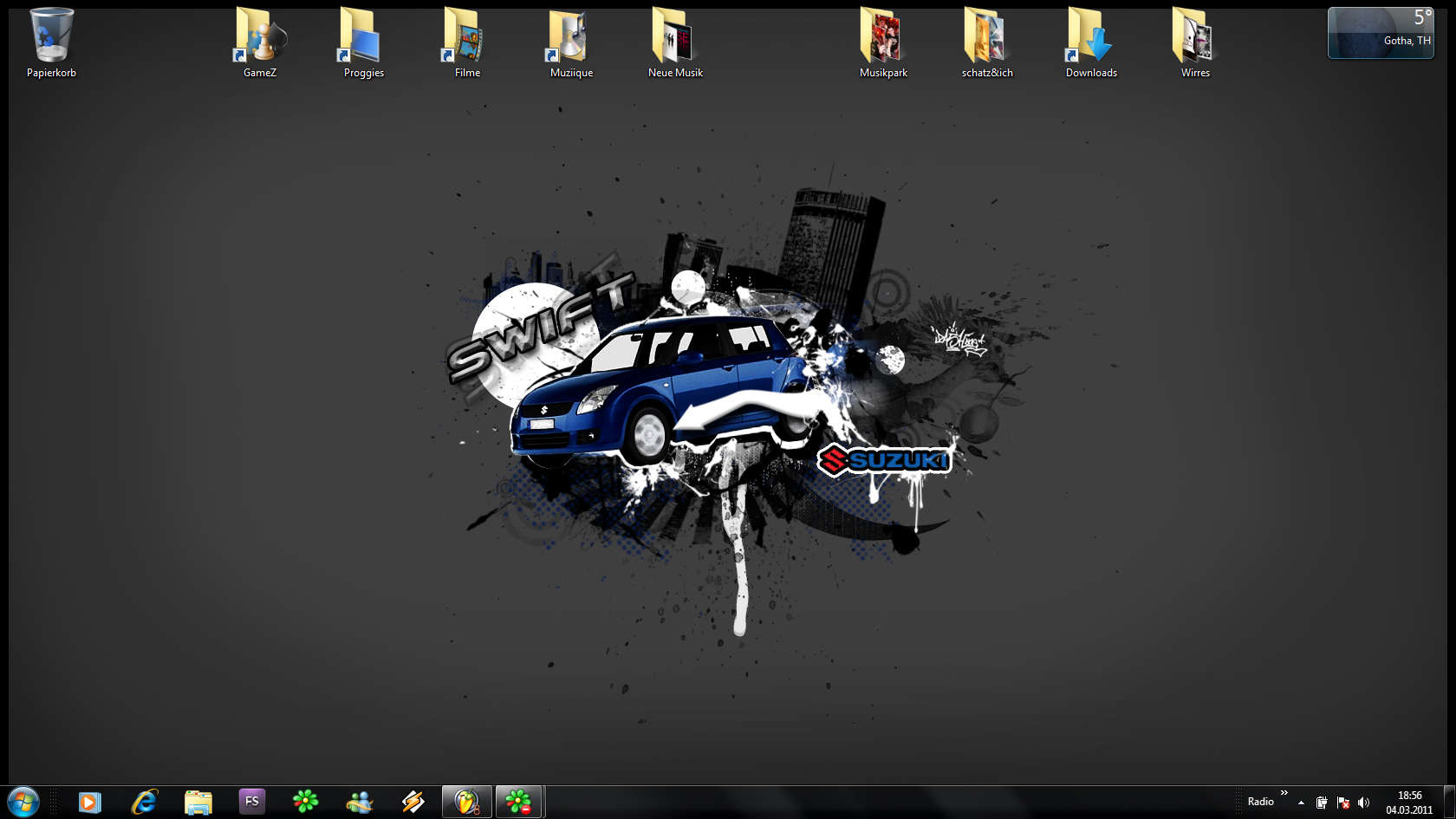Switch to running FL Studio window
This screenshot has width=1456, height=819.
(467, 803)
